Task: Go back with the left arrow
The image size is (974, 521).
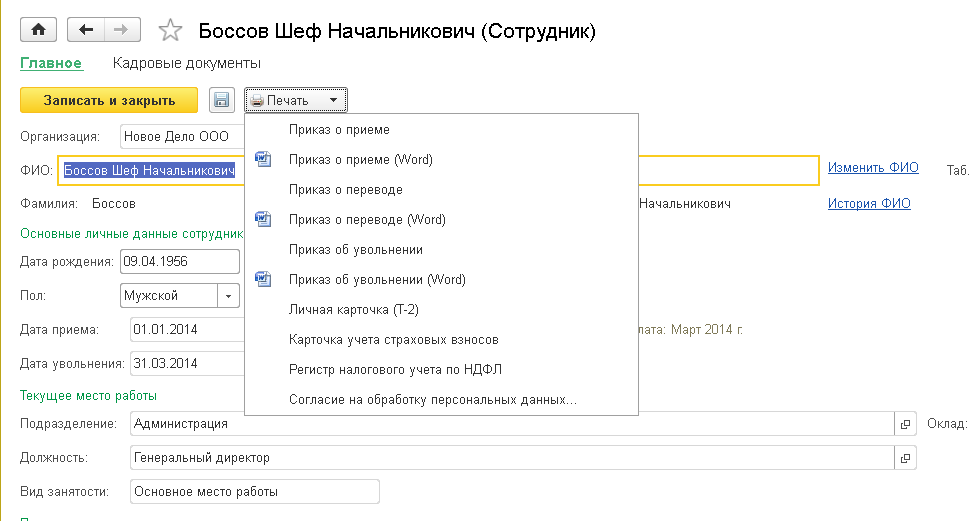Action: pyautogui.click(x=86, y=30)
